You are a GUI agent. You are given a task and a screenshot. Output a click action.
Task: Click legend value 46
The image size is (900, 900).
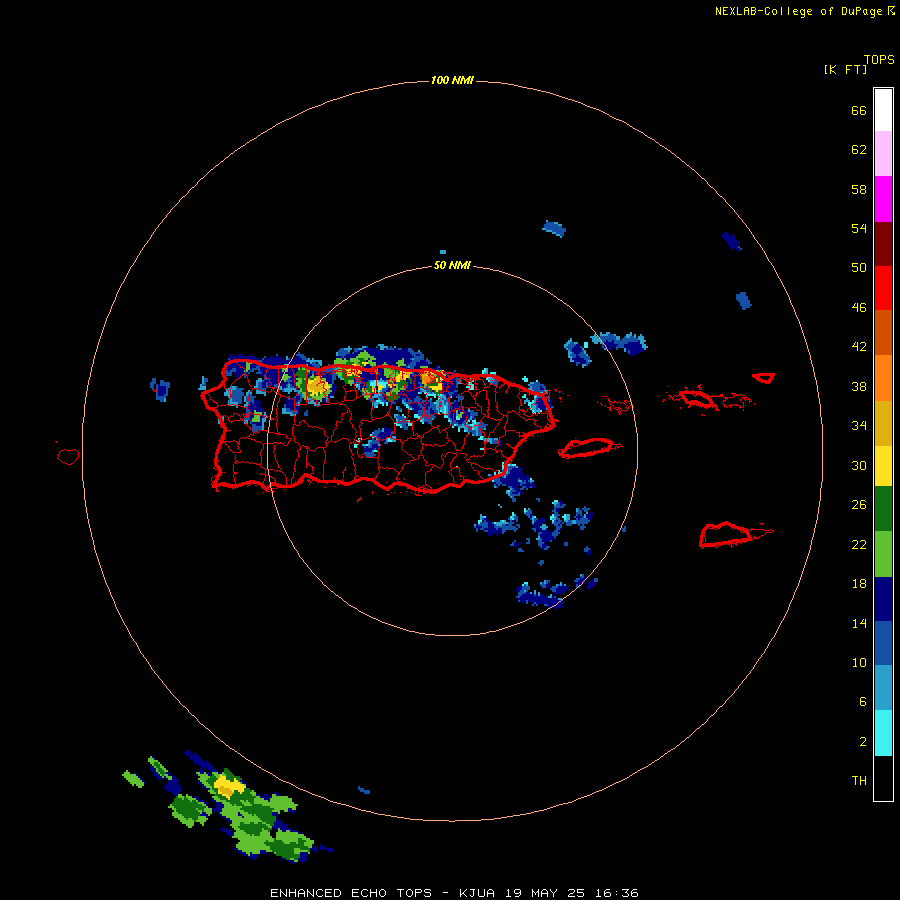coord(859,307)
